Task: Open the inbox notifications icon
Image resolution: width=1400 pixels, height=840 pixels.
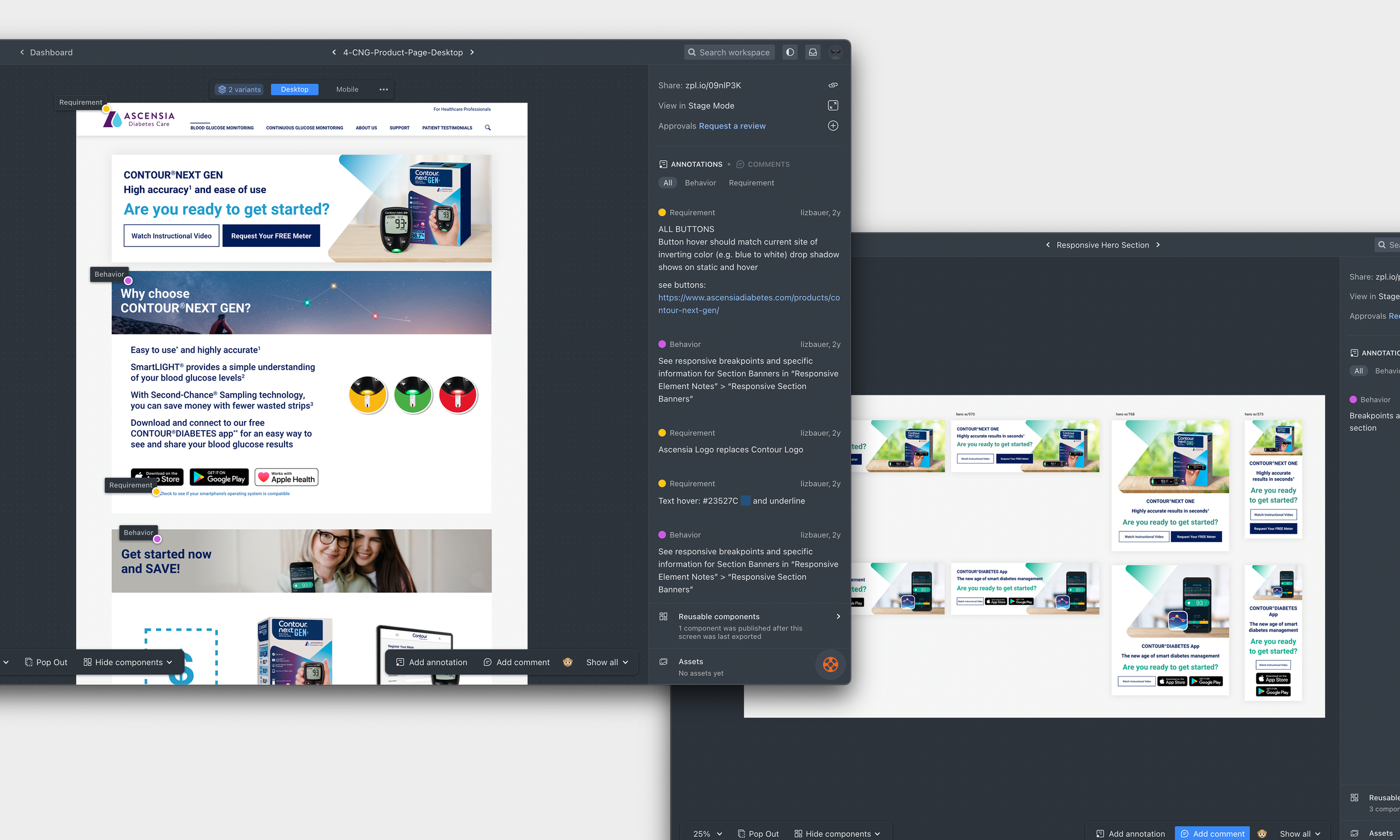Action: [812, 52]
